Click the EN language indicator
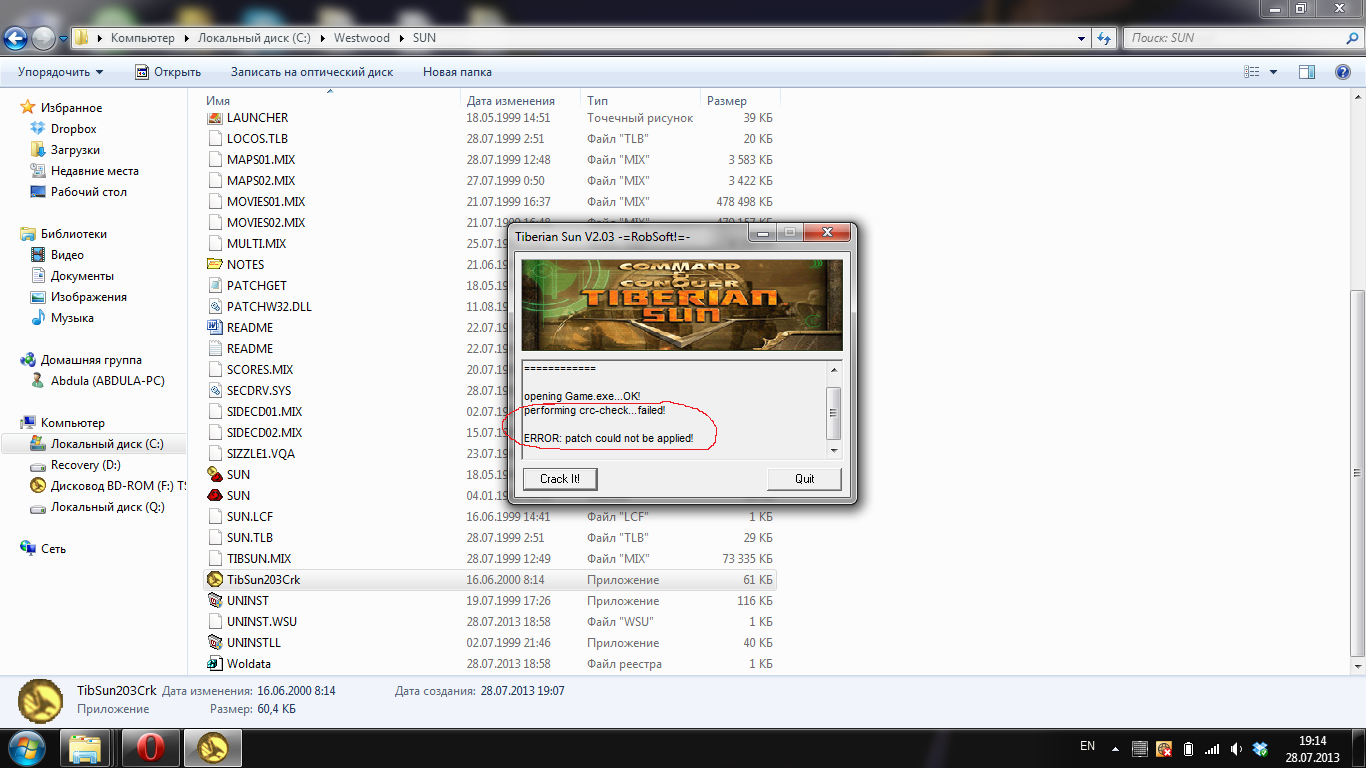 tap(1088, 746)
